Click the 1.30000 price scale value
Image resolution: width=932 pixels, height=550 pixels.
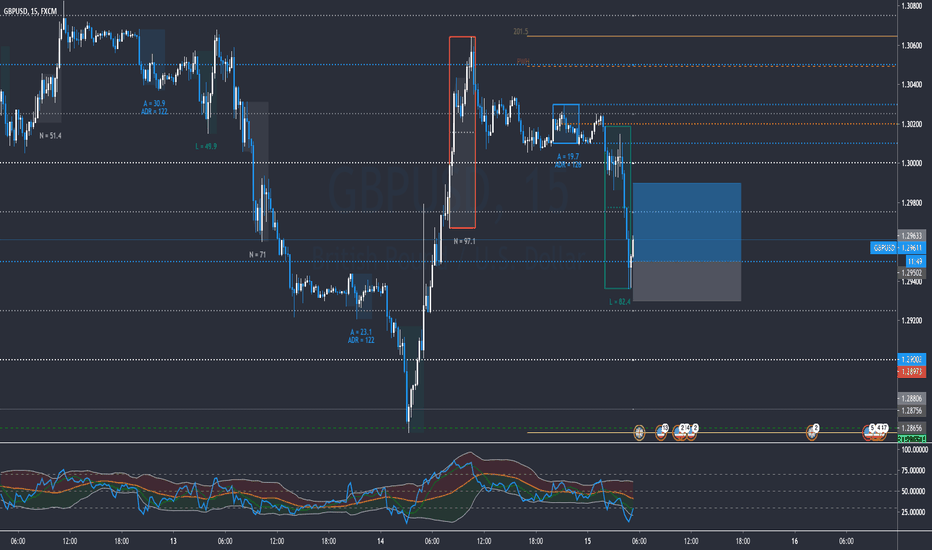(911, 164)
